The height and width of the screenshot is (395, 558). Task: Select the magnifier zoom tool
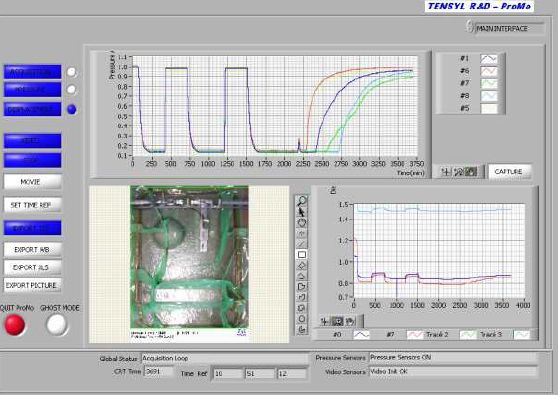tap(302, 201)
